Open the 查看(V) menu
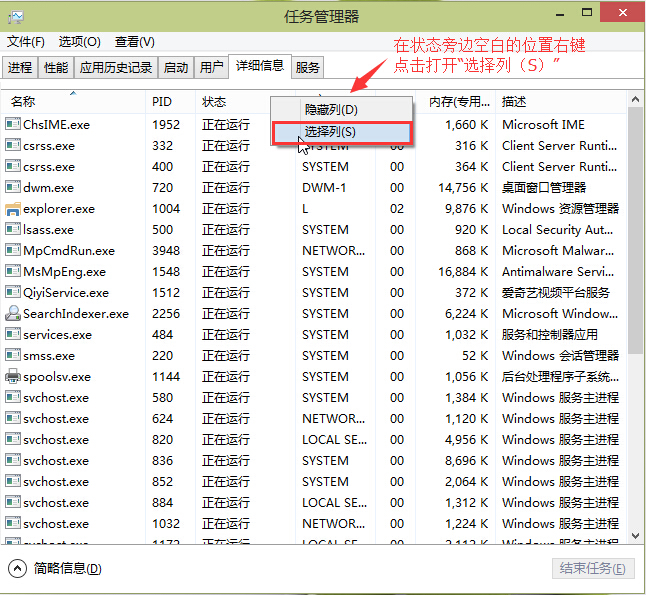Screen dimensions: 646x595 pos(134,42)
